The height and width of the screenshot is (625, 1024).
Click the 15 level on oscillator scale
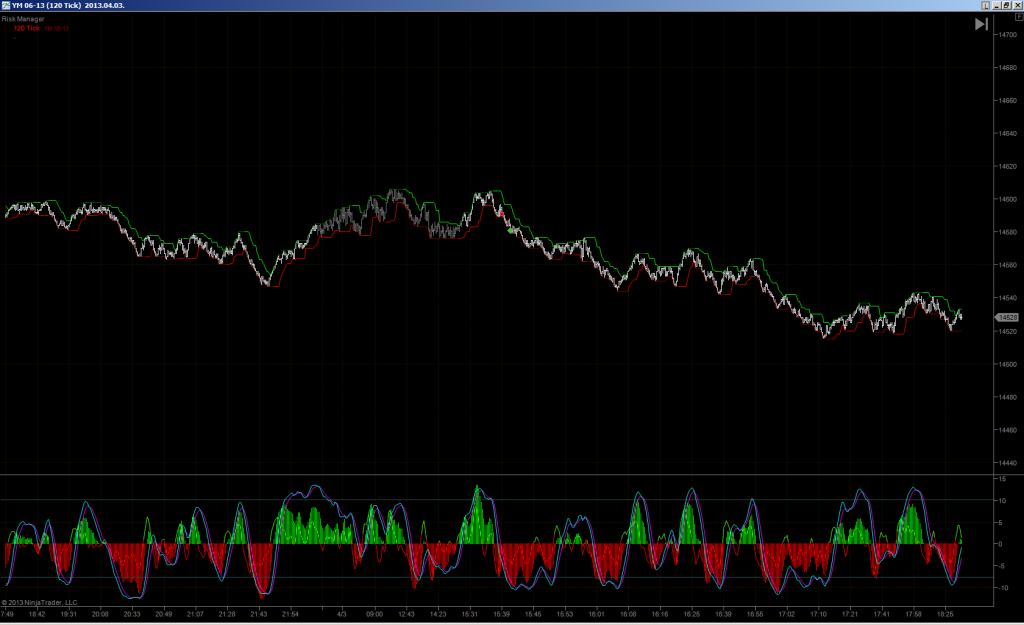coord(1002,479)
